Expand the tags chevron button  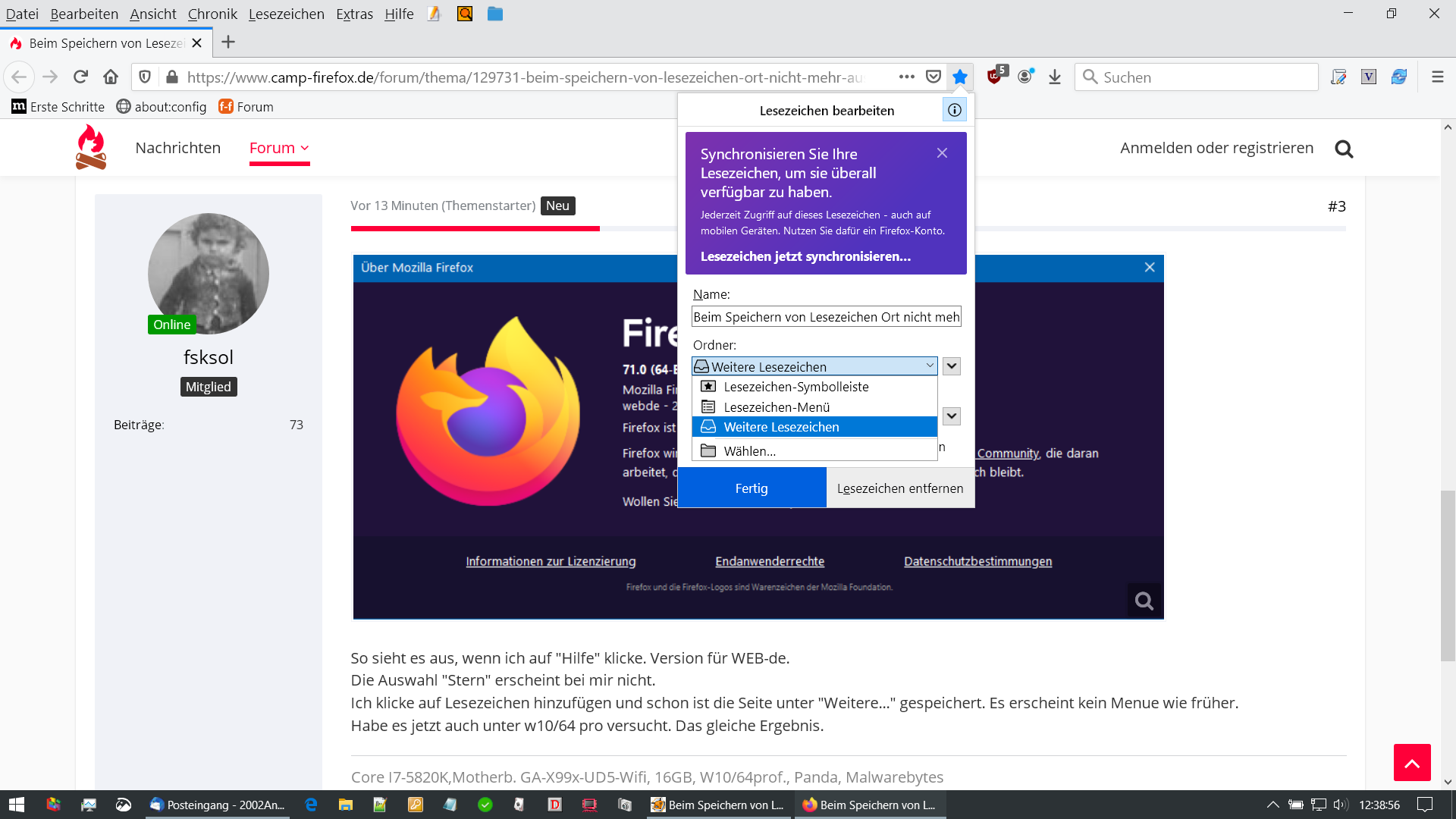pos(952,416)
